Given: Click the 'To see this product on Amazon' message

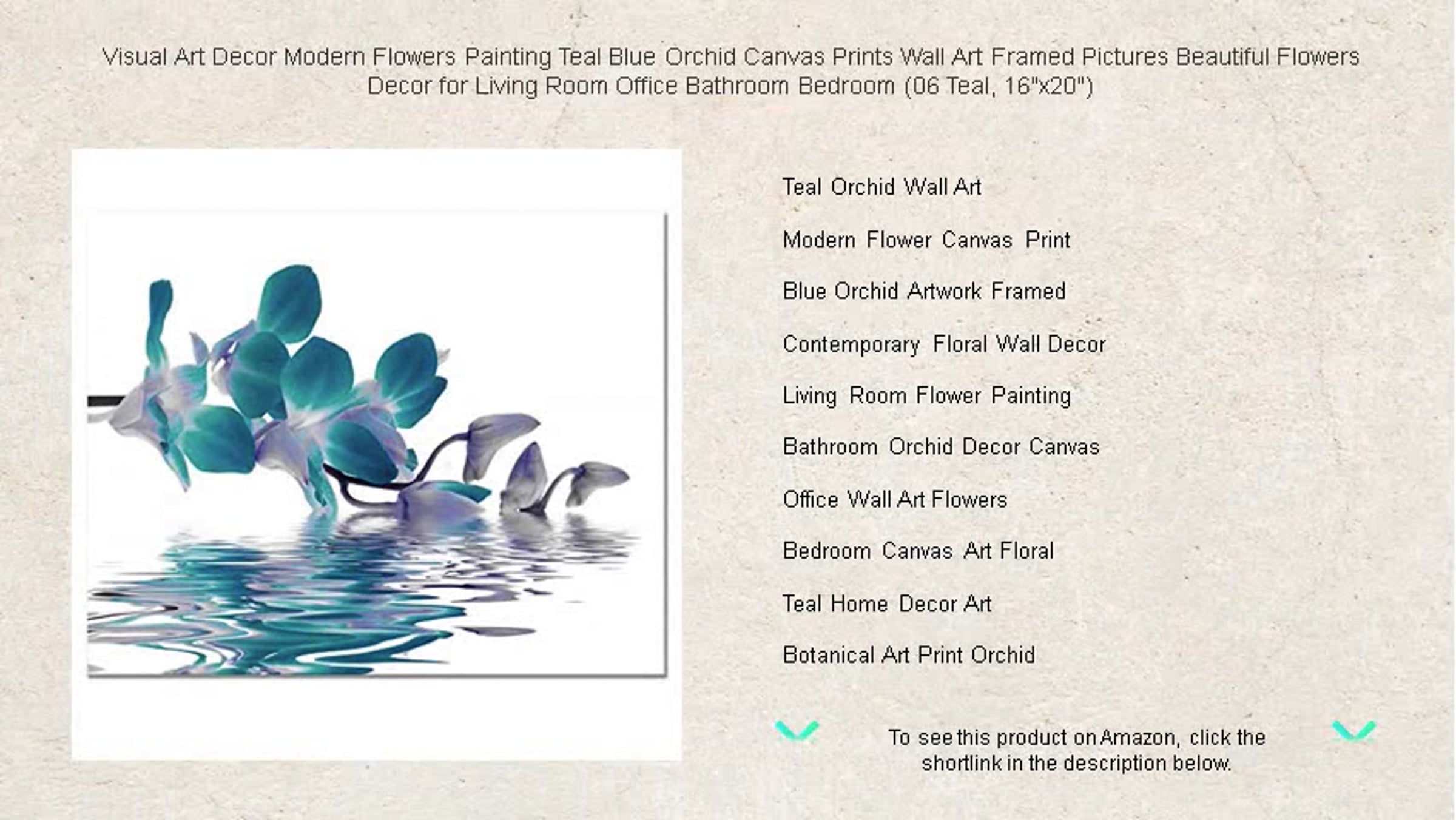Looking at the screenshot, I should pyautogui.click(x=1077, y=750).
